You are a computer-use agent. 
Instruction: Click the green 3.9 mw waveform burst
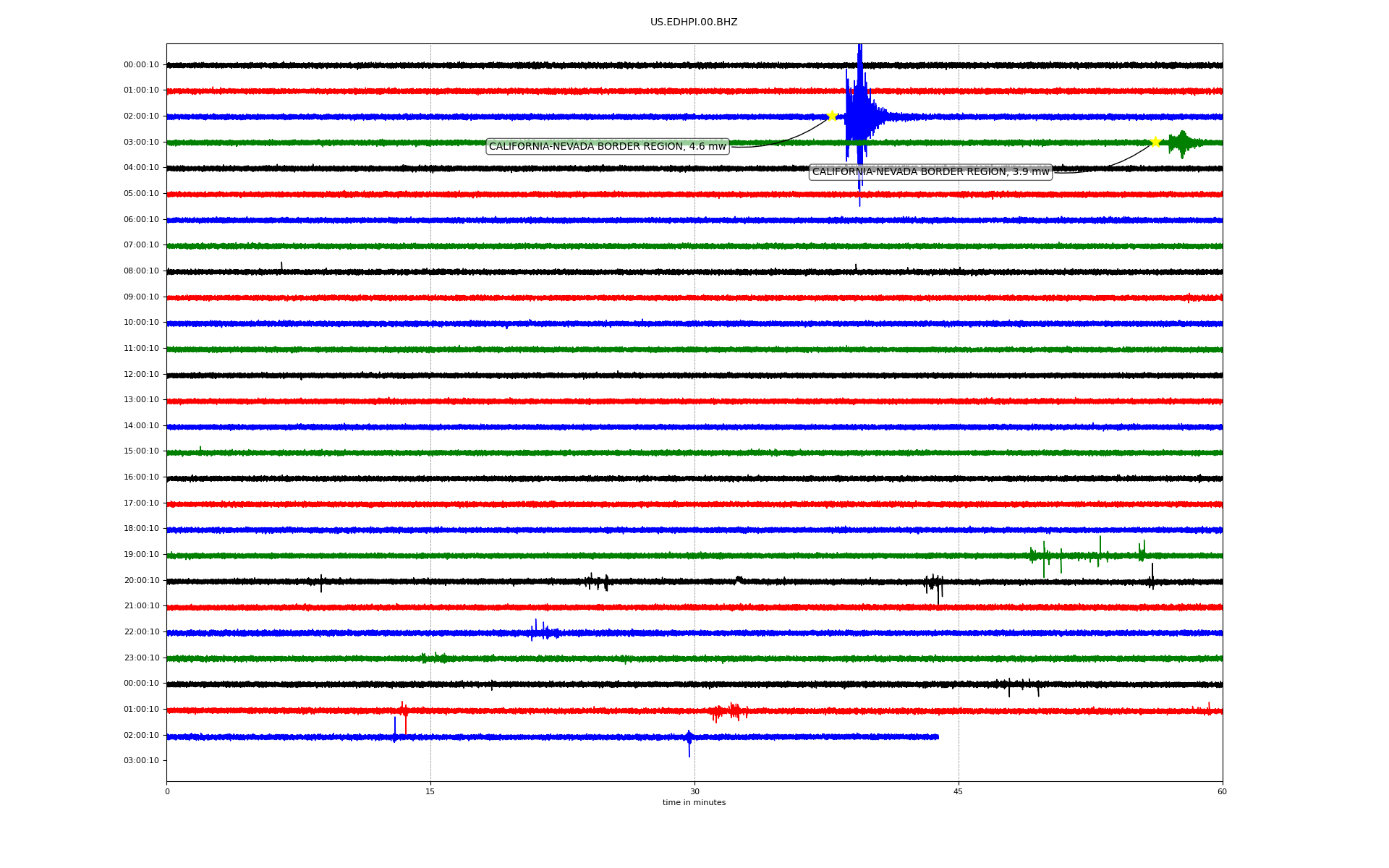point(1182,143)
